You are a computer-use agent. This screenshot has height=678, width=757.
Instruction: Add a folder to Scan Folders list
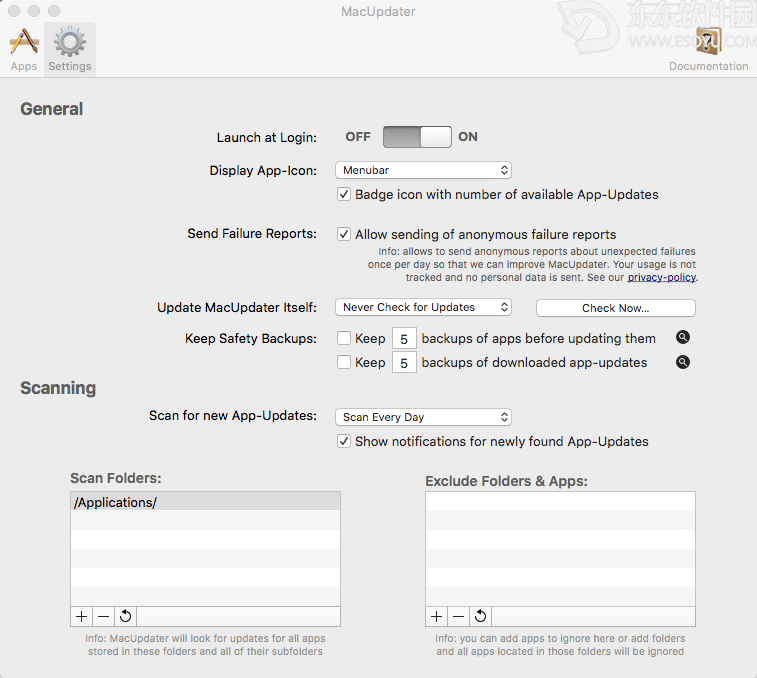coord(82,617)
